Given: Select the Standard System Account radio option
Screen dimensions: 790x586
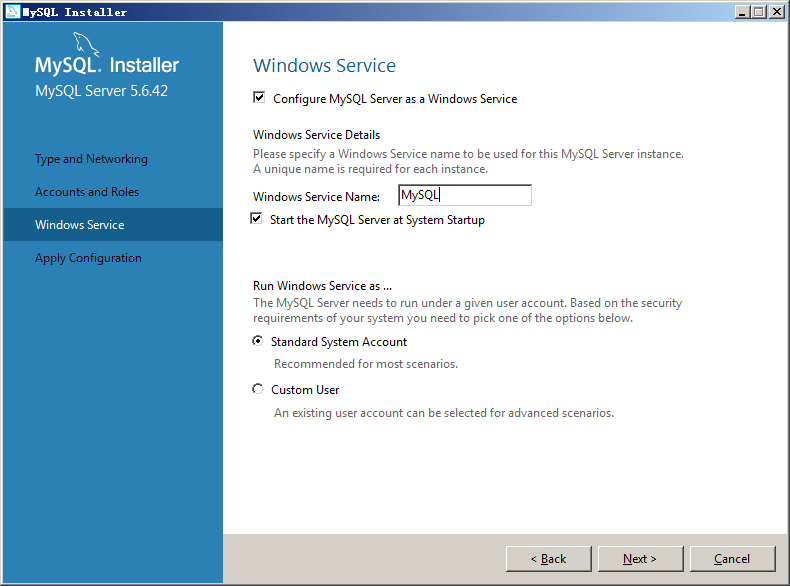Looking at the screenshot, I should click(257, 341).
